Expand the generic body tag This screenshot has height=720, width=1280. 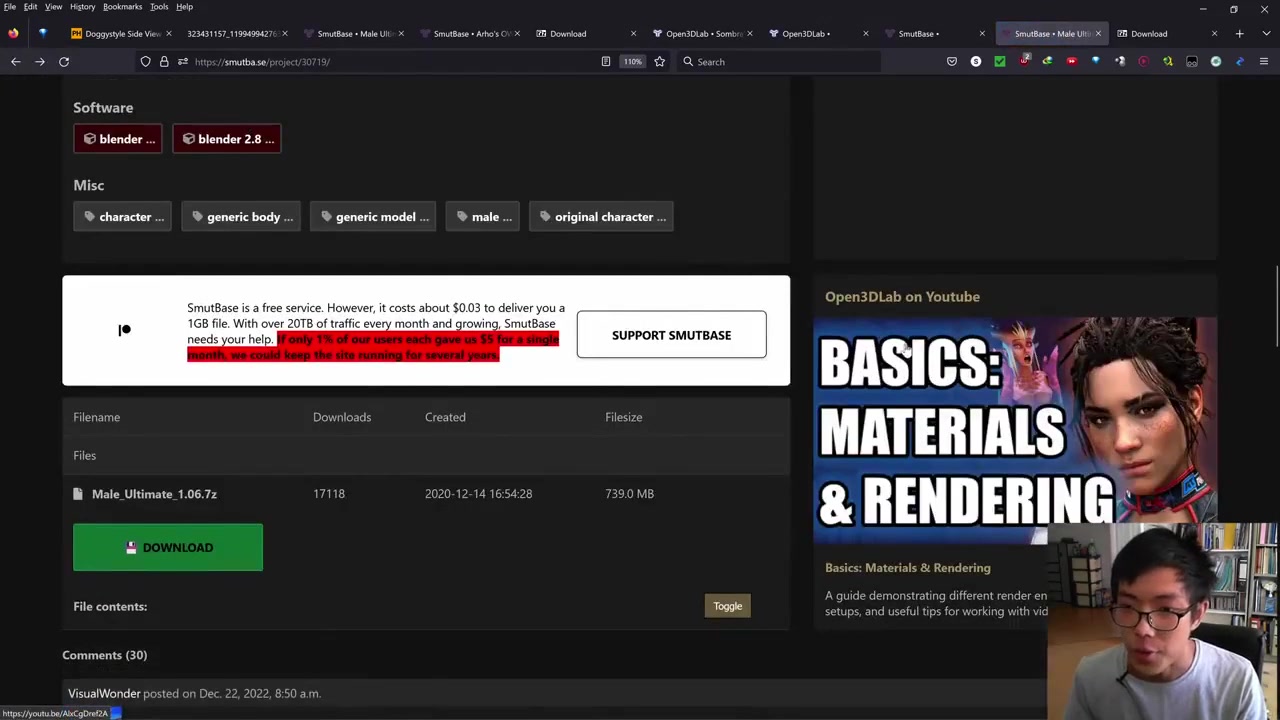click(241, 217)
